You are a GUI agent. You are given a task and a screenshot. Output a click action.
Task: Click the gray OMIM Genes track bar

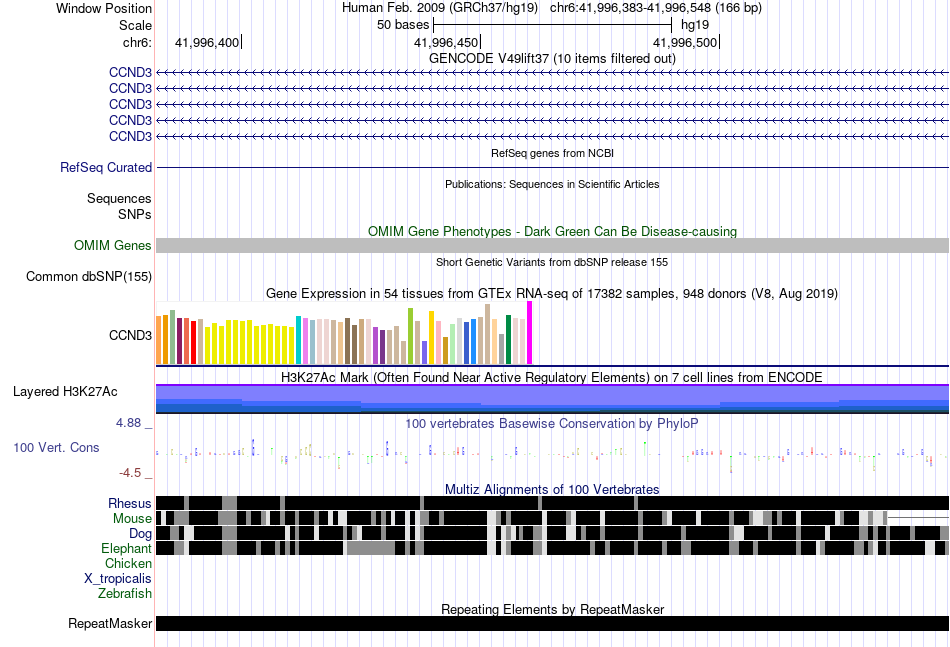pos(553,245)
